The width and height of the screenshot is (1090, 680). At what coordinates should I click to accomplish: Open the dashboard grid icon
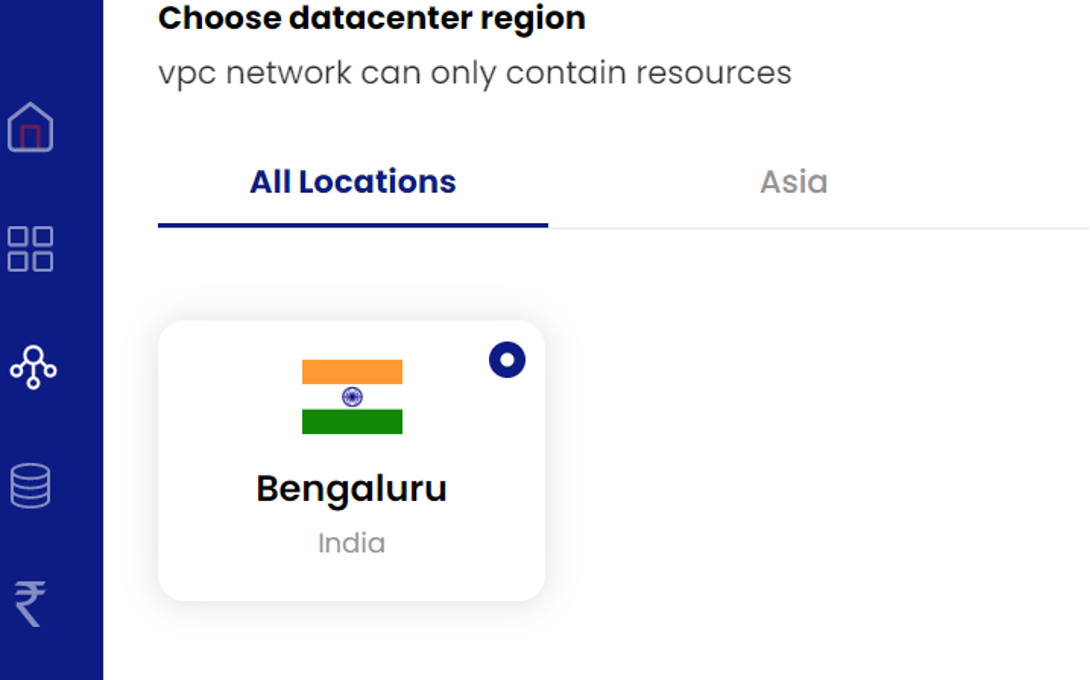pyautogui.click(x=30, y=249)
